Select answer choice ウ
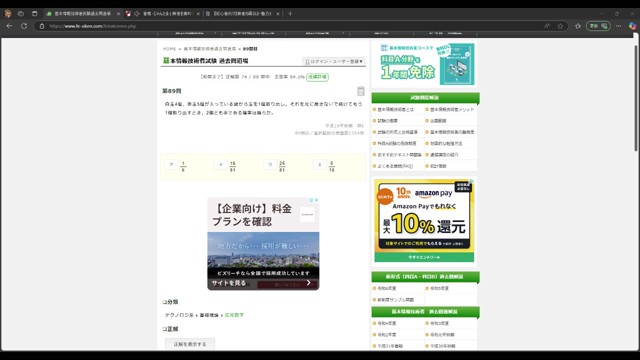This screenshot has width=640, height=360. 270,164
